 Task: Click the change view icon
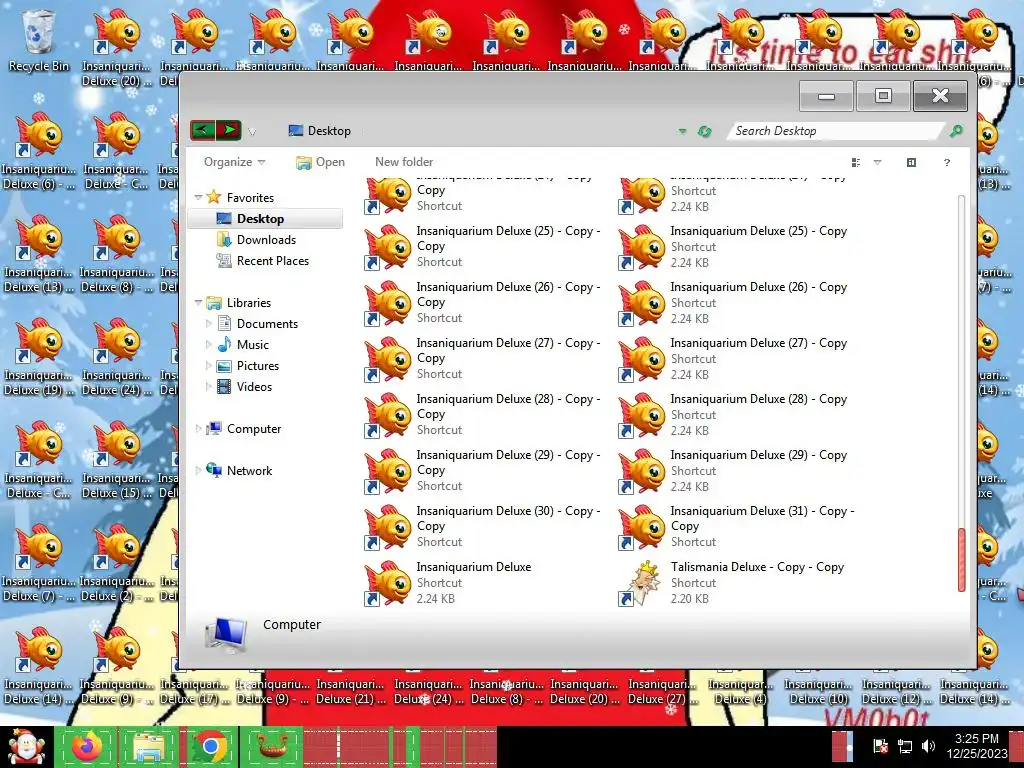click(856, 163)
